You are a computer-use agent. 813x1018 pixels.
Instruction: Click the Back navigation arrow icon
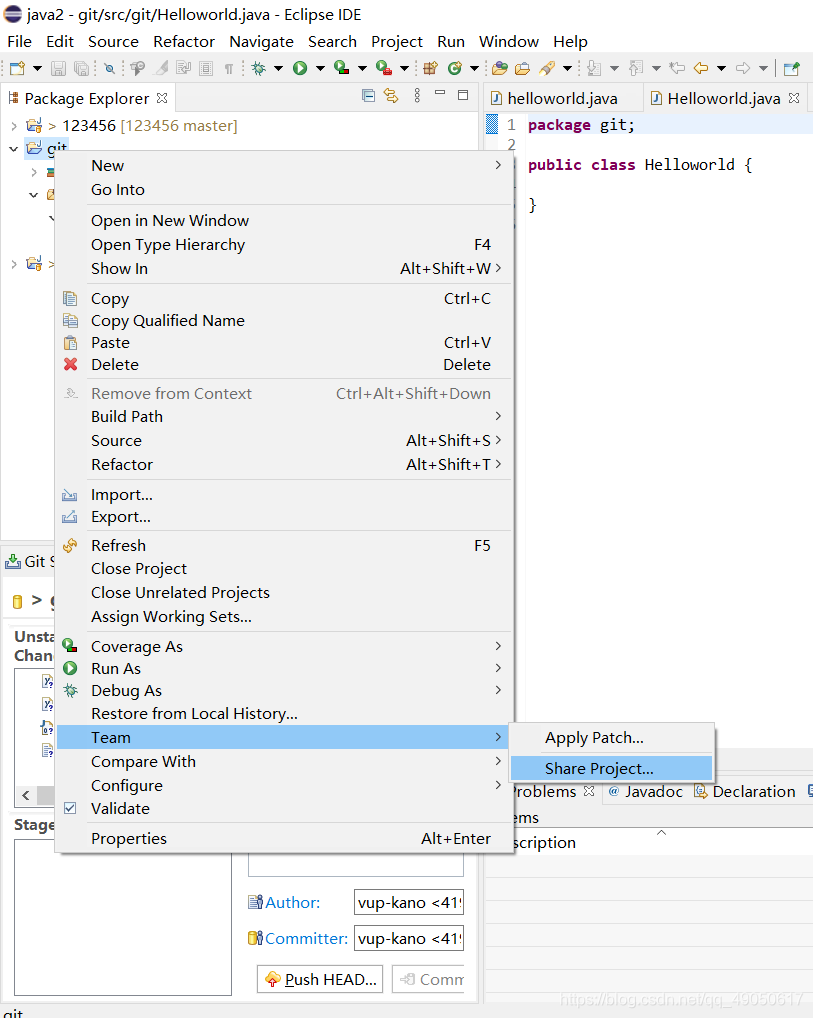point(701,68)
